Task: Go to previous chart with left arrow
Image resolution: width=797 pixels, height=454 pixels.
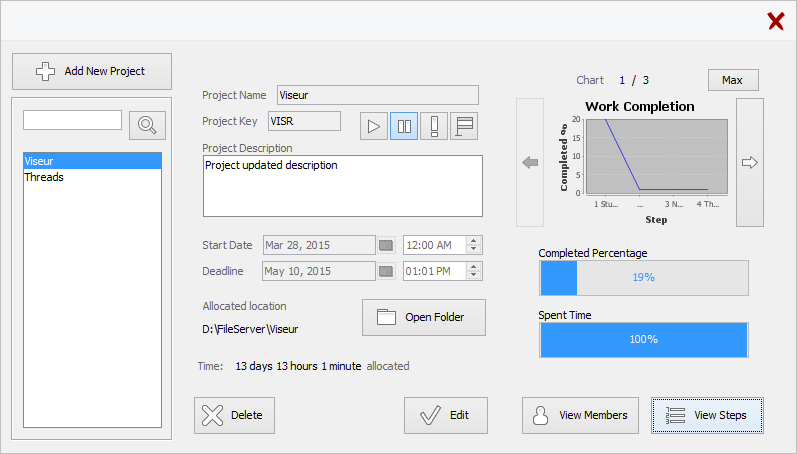Action: pos(530,162)
